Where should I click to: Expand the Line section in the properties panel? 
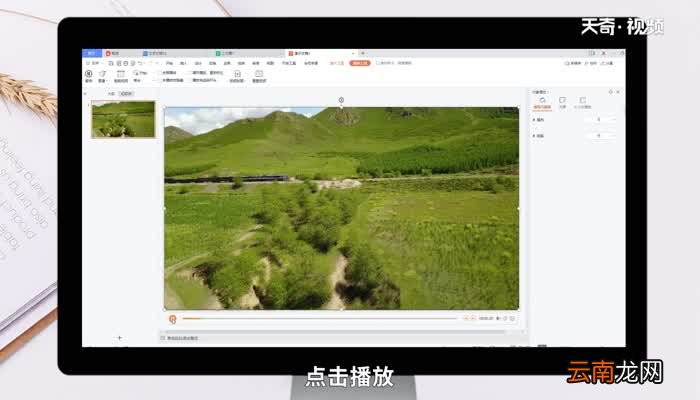pos(538,135)
